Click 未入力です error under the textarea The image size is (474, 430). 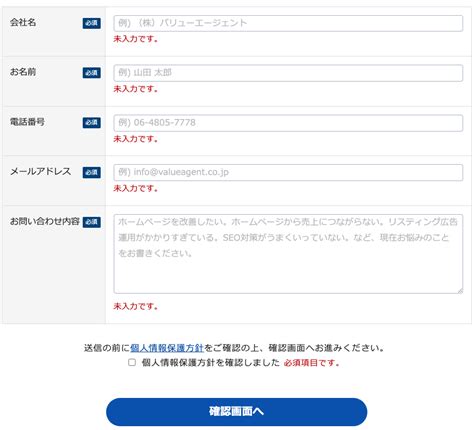pyautogui.click(x=135, y=306)
